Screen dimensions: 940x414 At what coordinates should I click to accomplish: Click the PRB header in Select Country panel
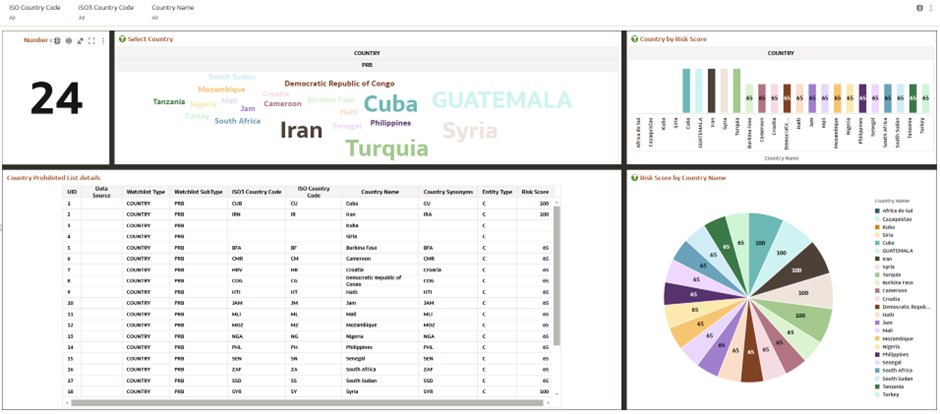366,65
